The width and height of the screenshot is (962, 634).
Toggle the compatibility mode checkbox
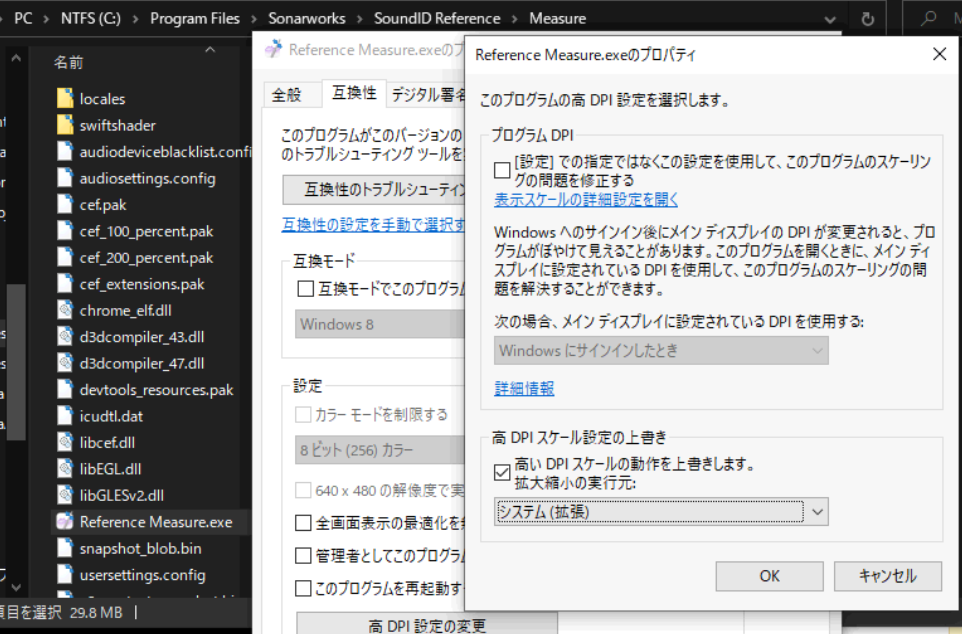point(305,288)
